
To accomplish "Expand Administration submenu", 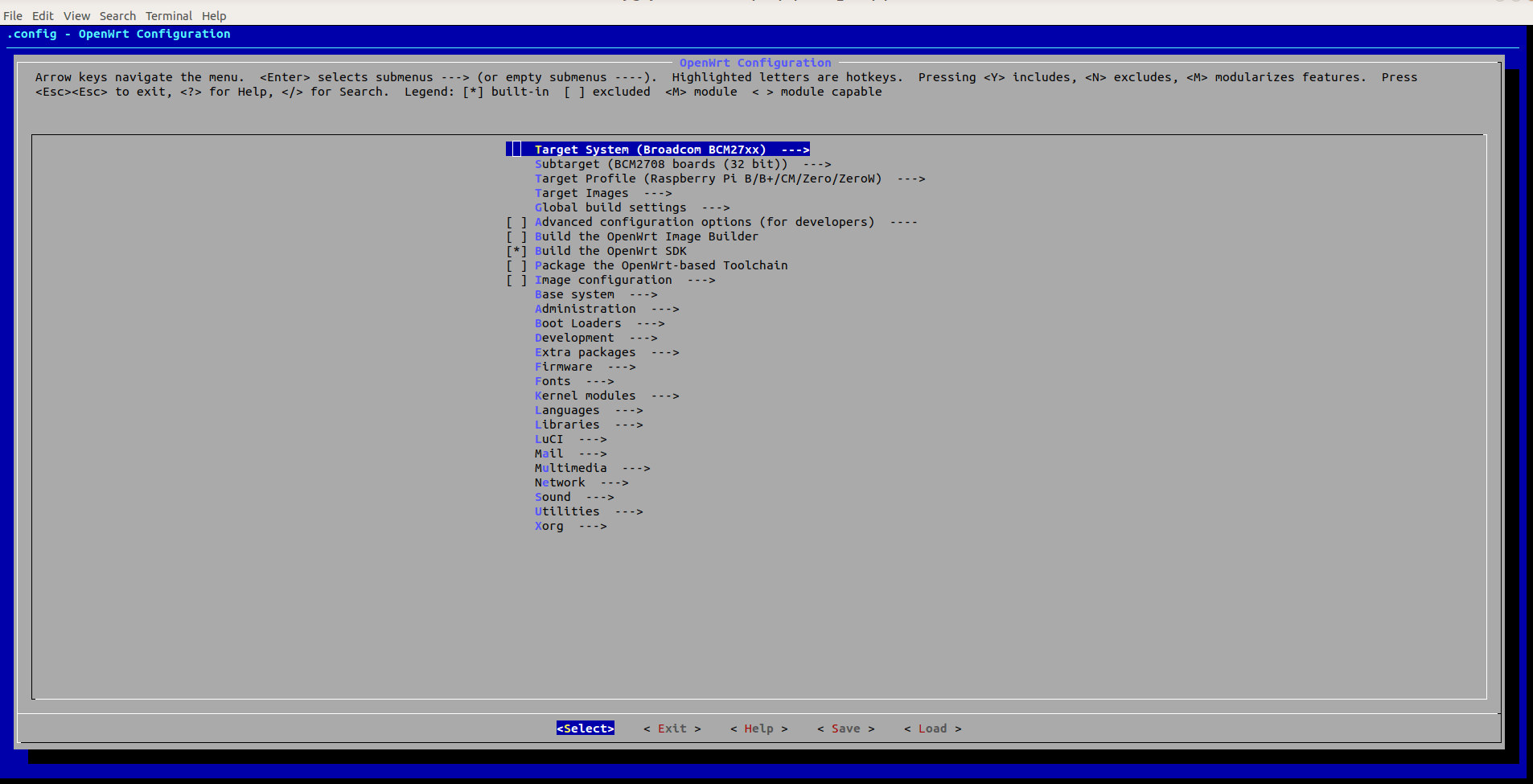I will [x=607, y=309].
